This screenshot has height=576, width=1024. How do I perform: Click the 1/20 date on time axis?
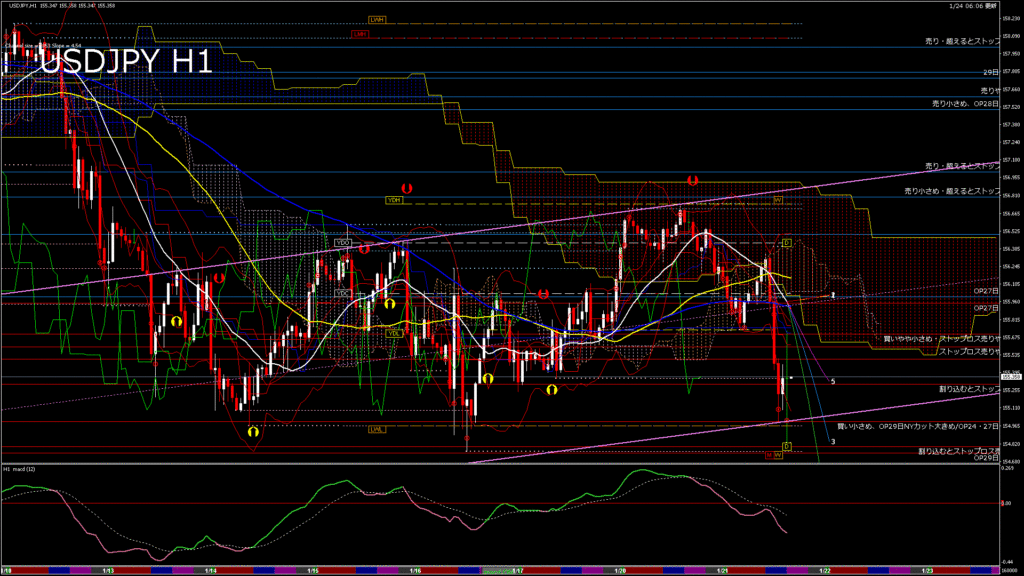620,571
